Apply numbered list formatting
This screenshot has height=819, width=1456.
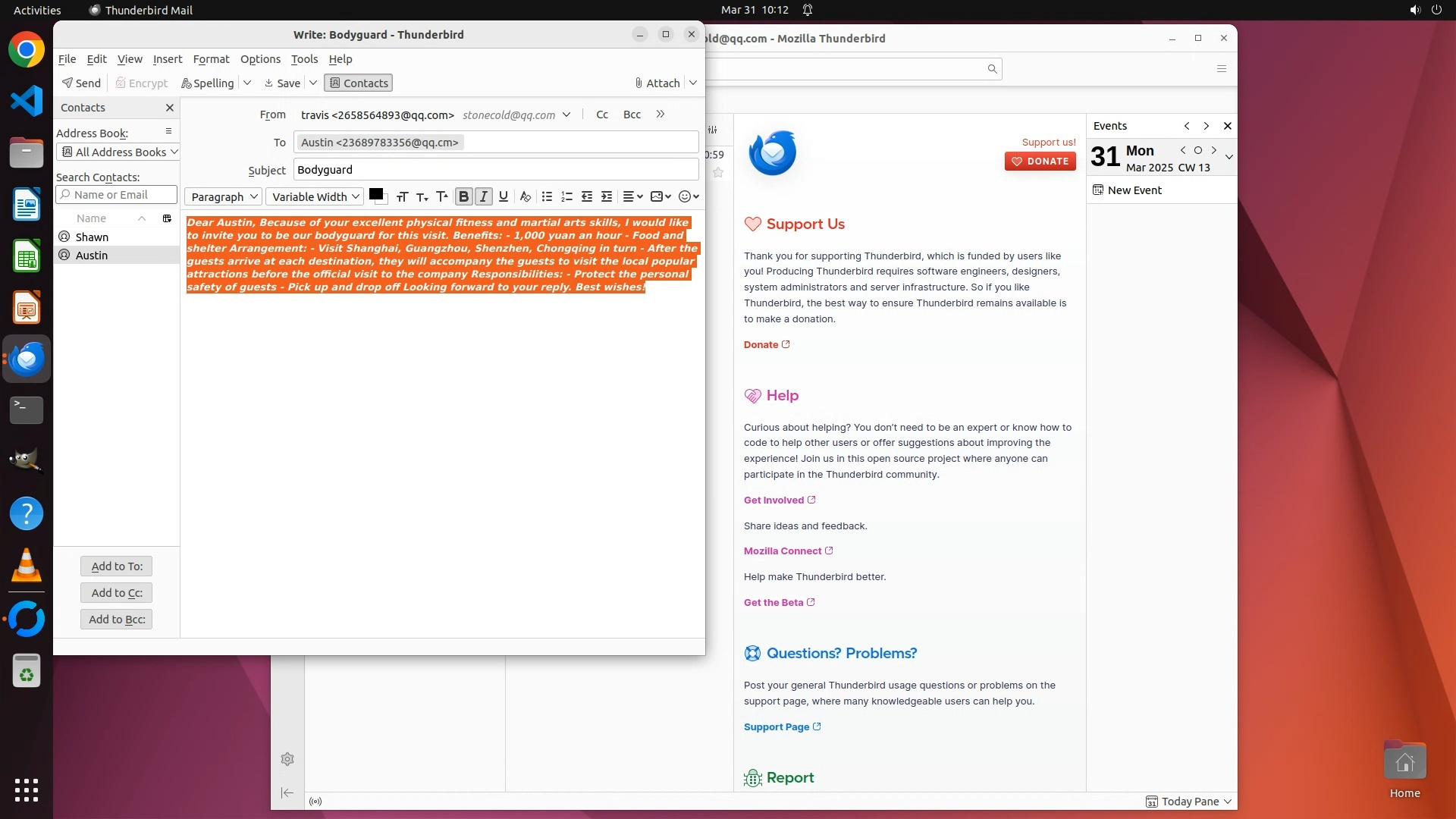(566, 196)
